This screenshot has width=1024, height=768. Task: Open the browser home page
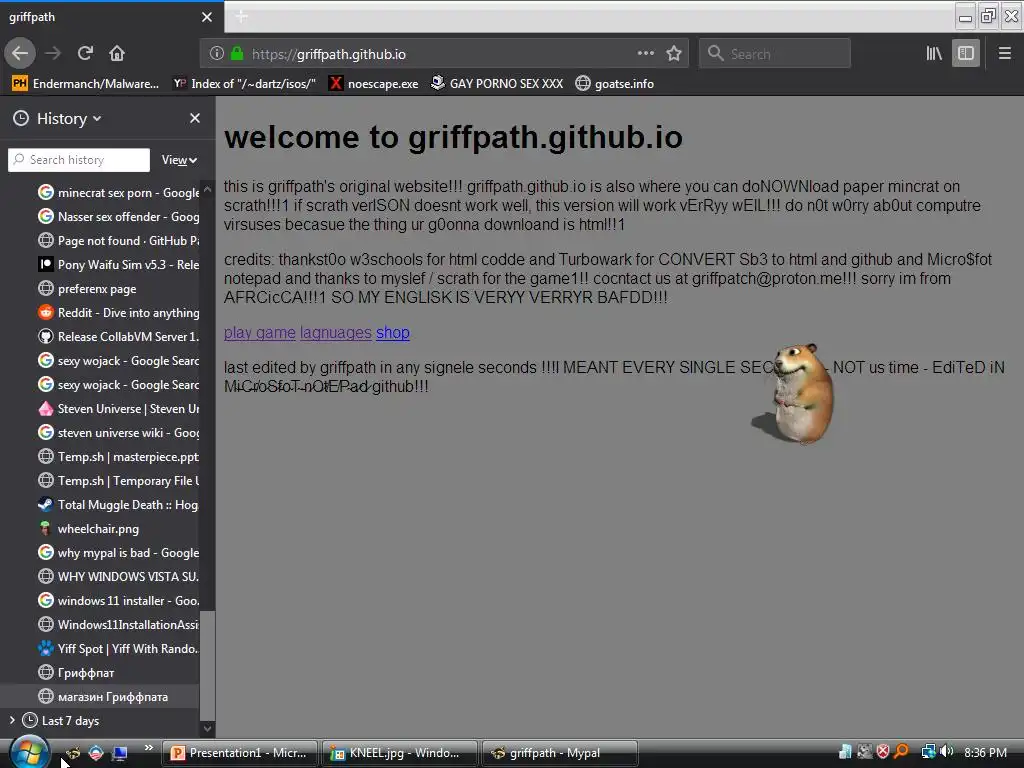[x=117, y=53]
